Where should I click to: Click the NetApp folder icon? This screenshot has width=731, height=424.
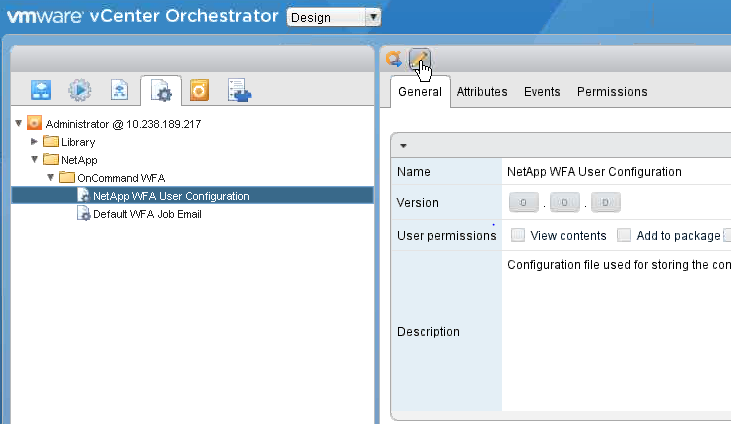coord(51,160)
